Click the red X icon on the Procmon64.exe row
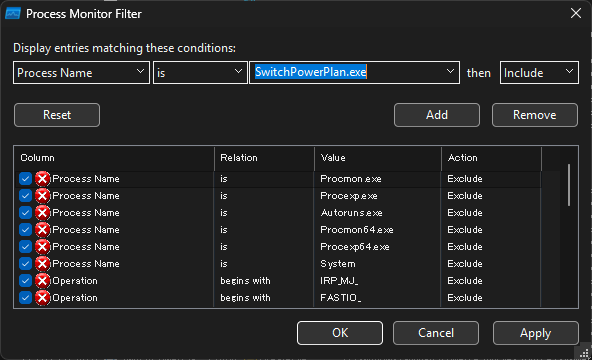The width and height of the screenshot is (592, 360). 42,229
